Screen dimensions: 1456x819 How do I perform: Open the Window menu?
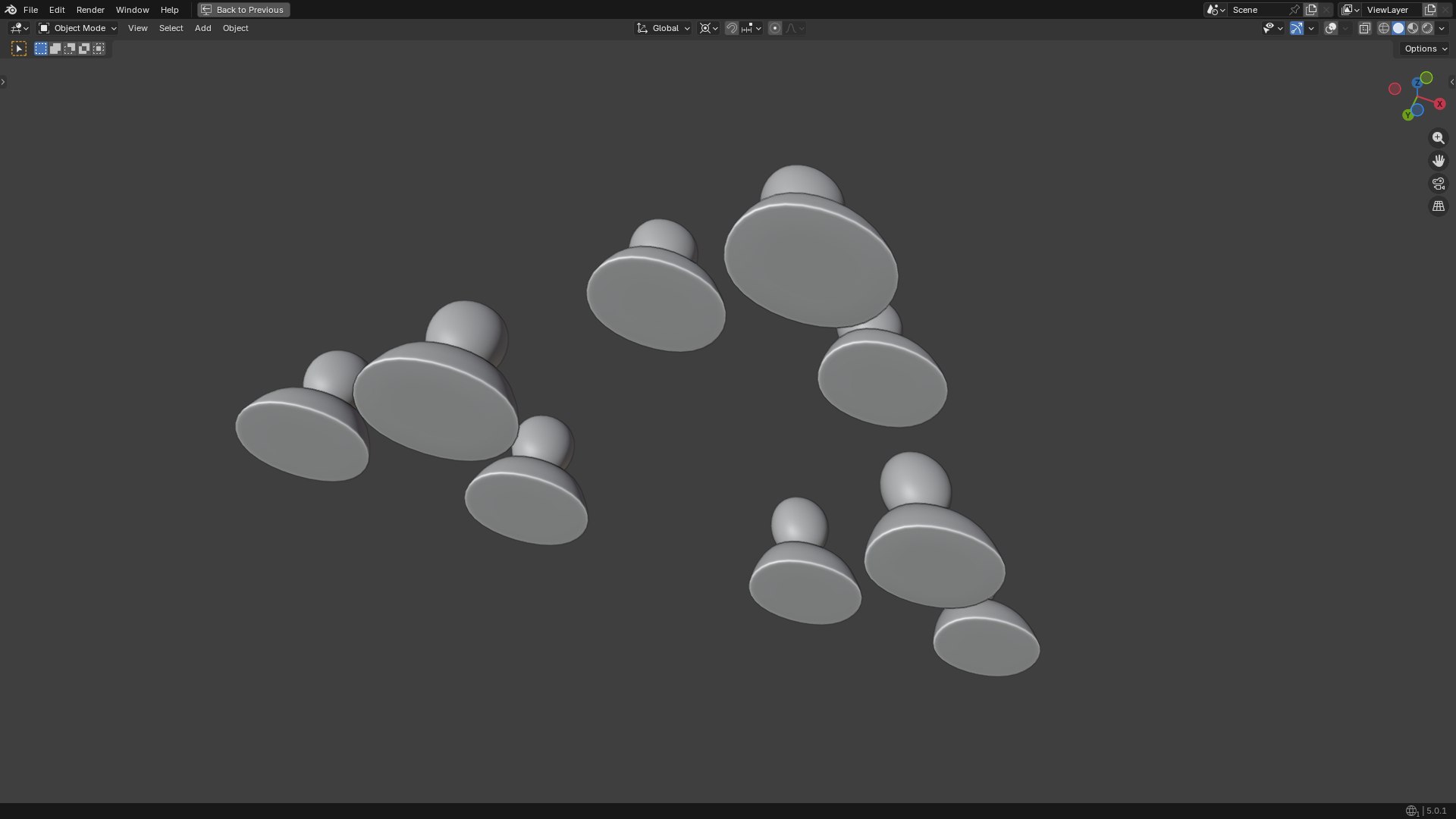132,10
